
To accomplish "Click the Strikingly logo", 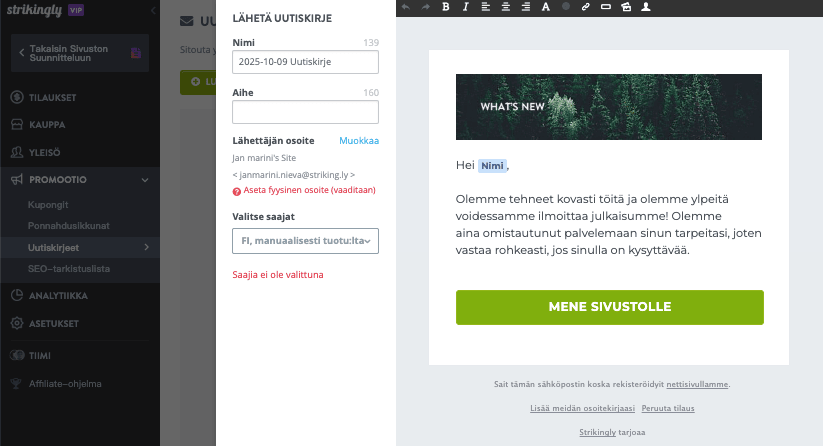I will pyautogui.click(x=34, y=10).
